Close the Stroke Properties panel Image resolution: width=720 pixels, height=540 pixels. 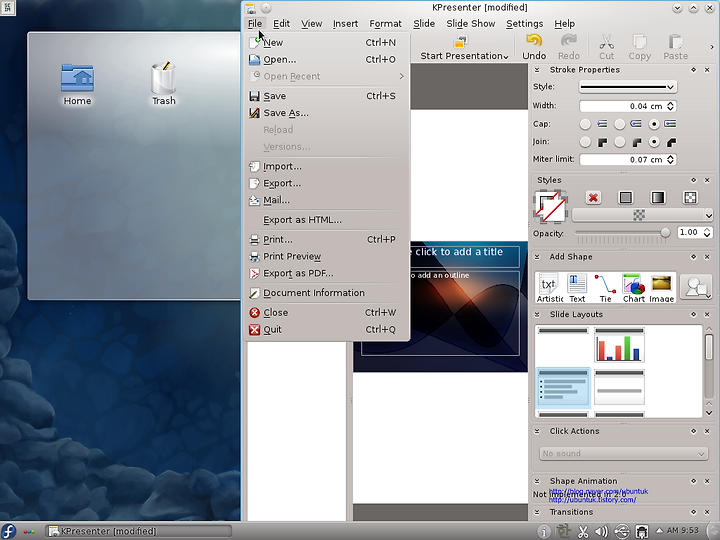[707, 70]
